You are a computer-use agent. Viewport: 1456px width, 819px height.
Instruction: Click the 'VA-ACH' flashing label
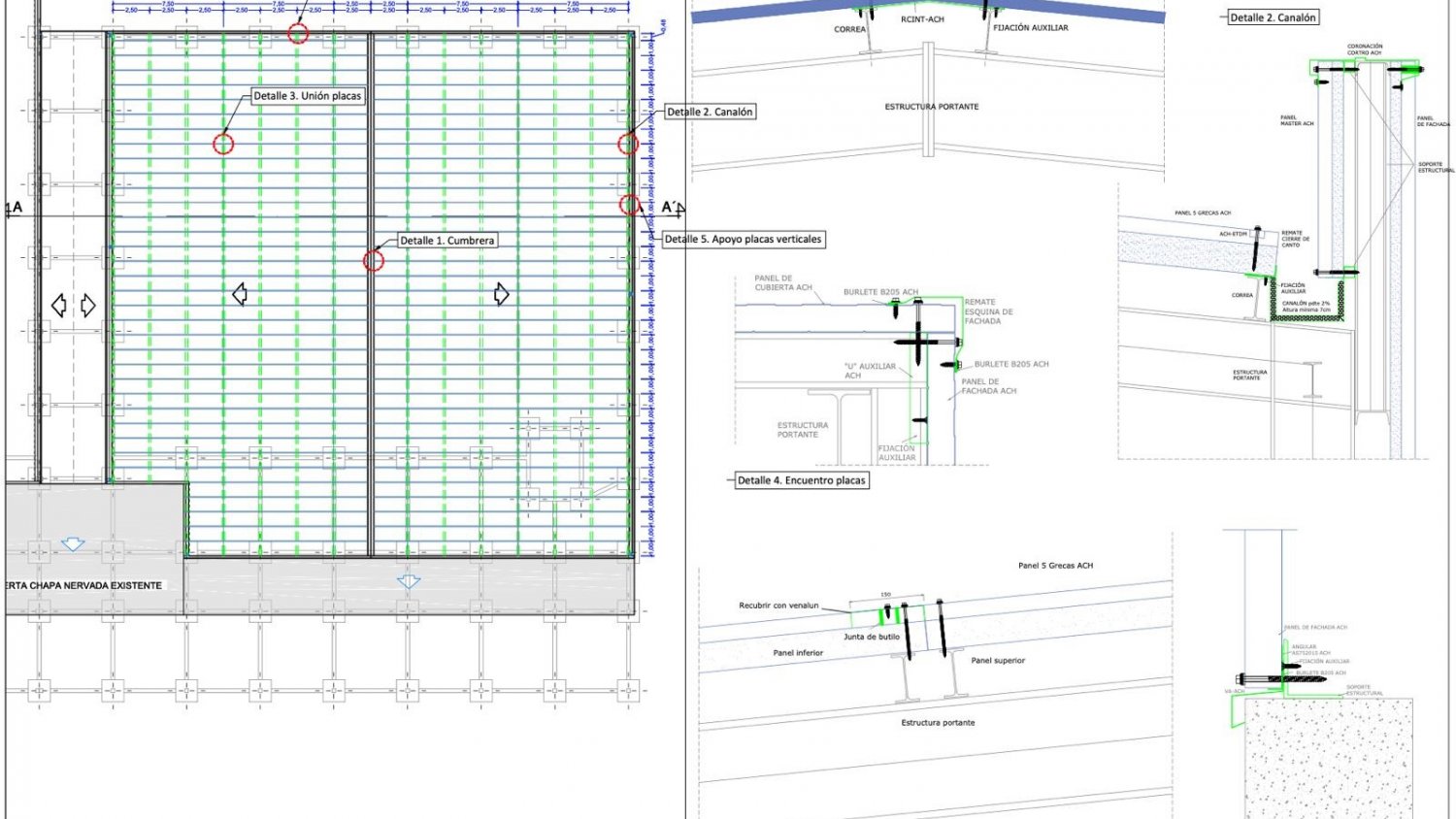tap(1234, 691)
